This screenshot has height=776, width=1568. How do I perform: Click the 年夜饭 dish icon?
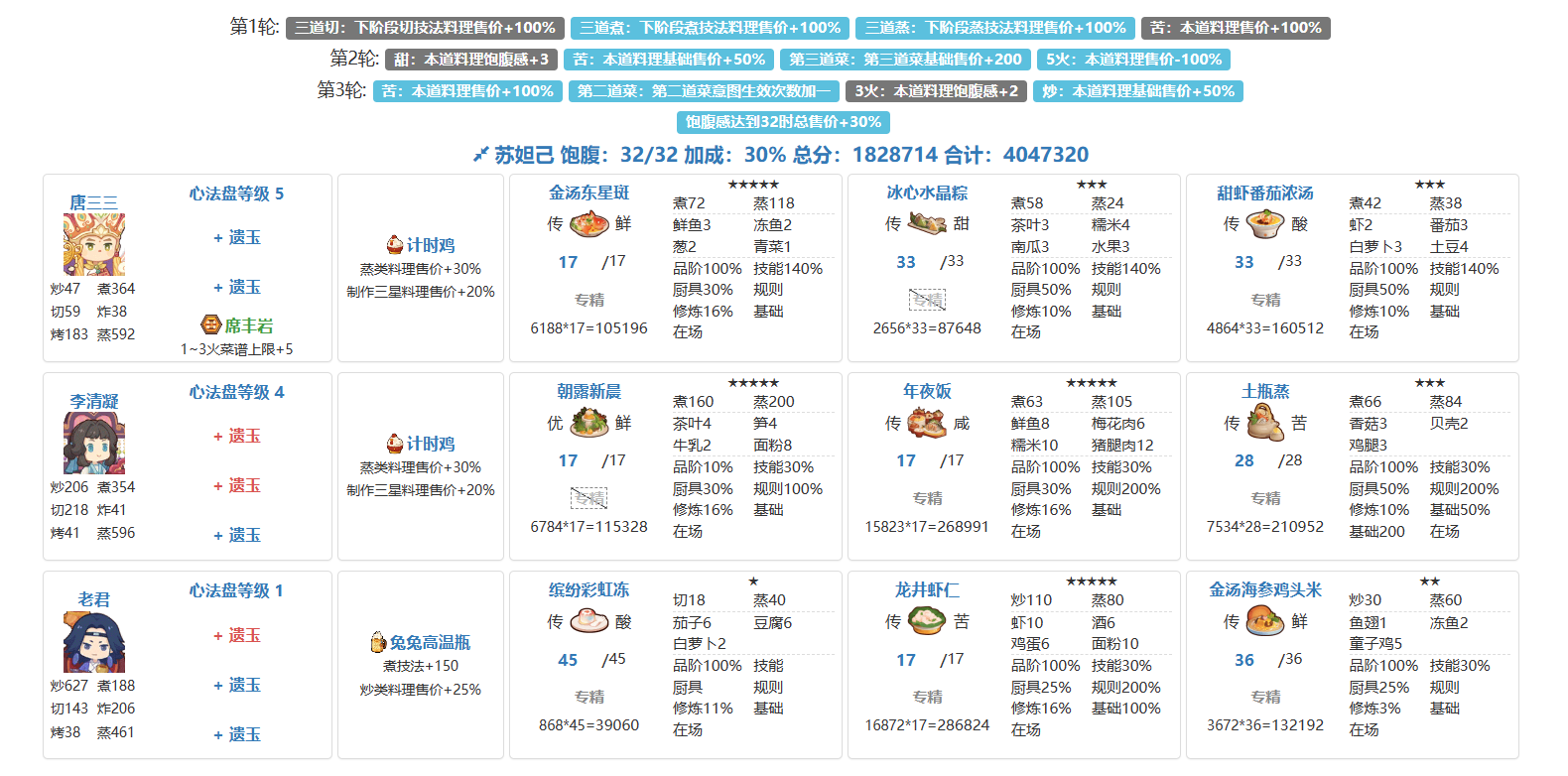click(x=928, y=423)
